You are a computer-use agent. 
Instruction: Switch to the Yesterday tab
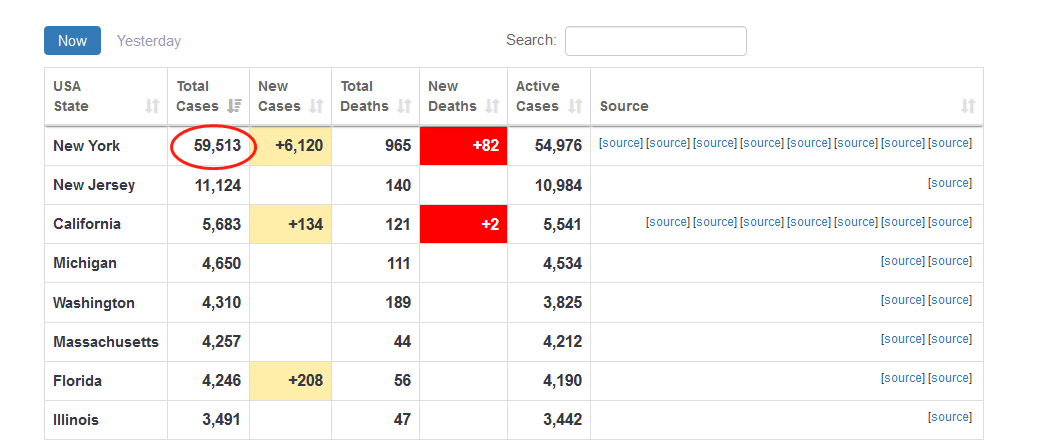click(x=149, y=41)
